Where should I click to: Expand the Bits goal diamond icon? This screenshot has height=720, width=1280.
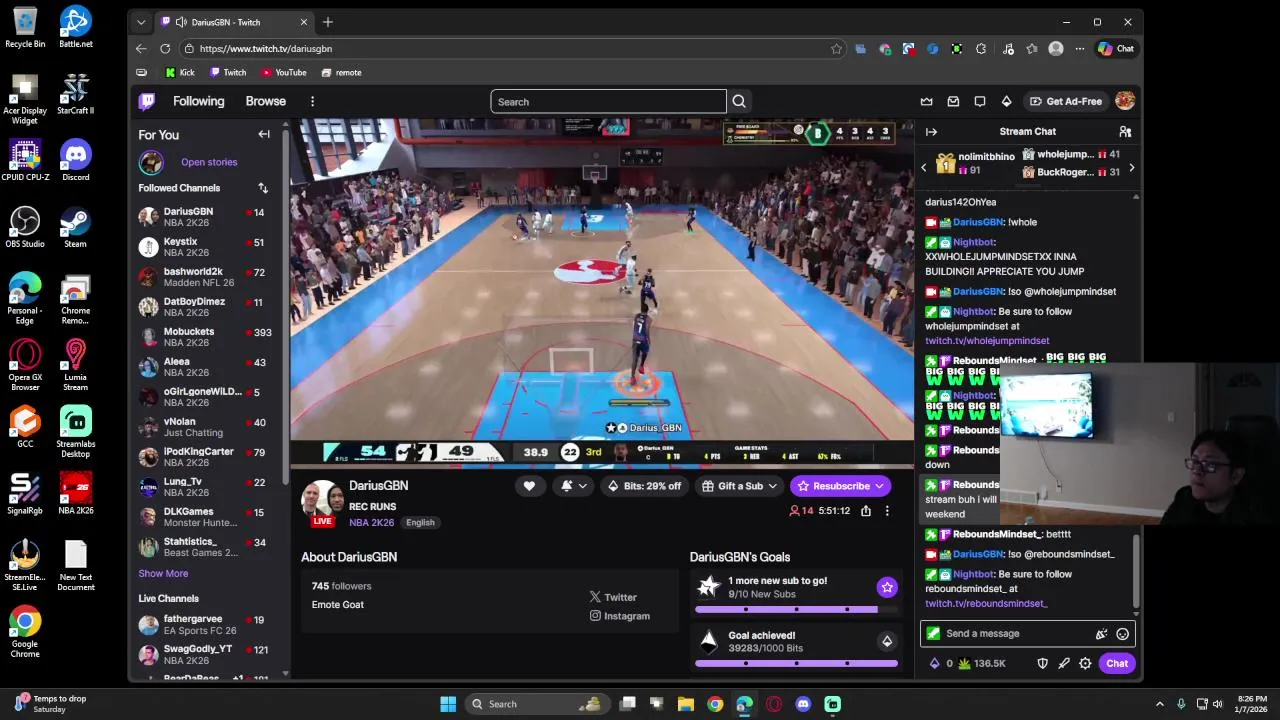point(886,641)
